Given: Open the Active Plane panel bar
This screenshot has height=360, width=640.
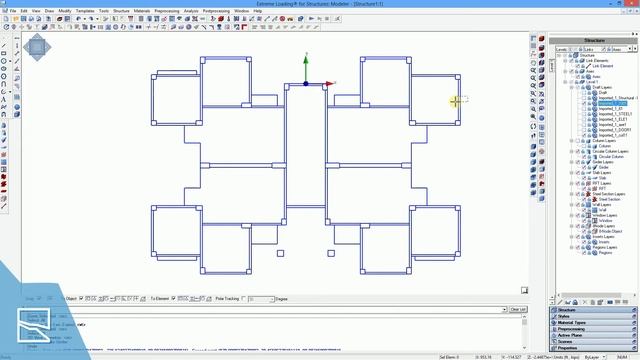Looking at the screenshot, I should click(x=593, y=335).
